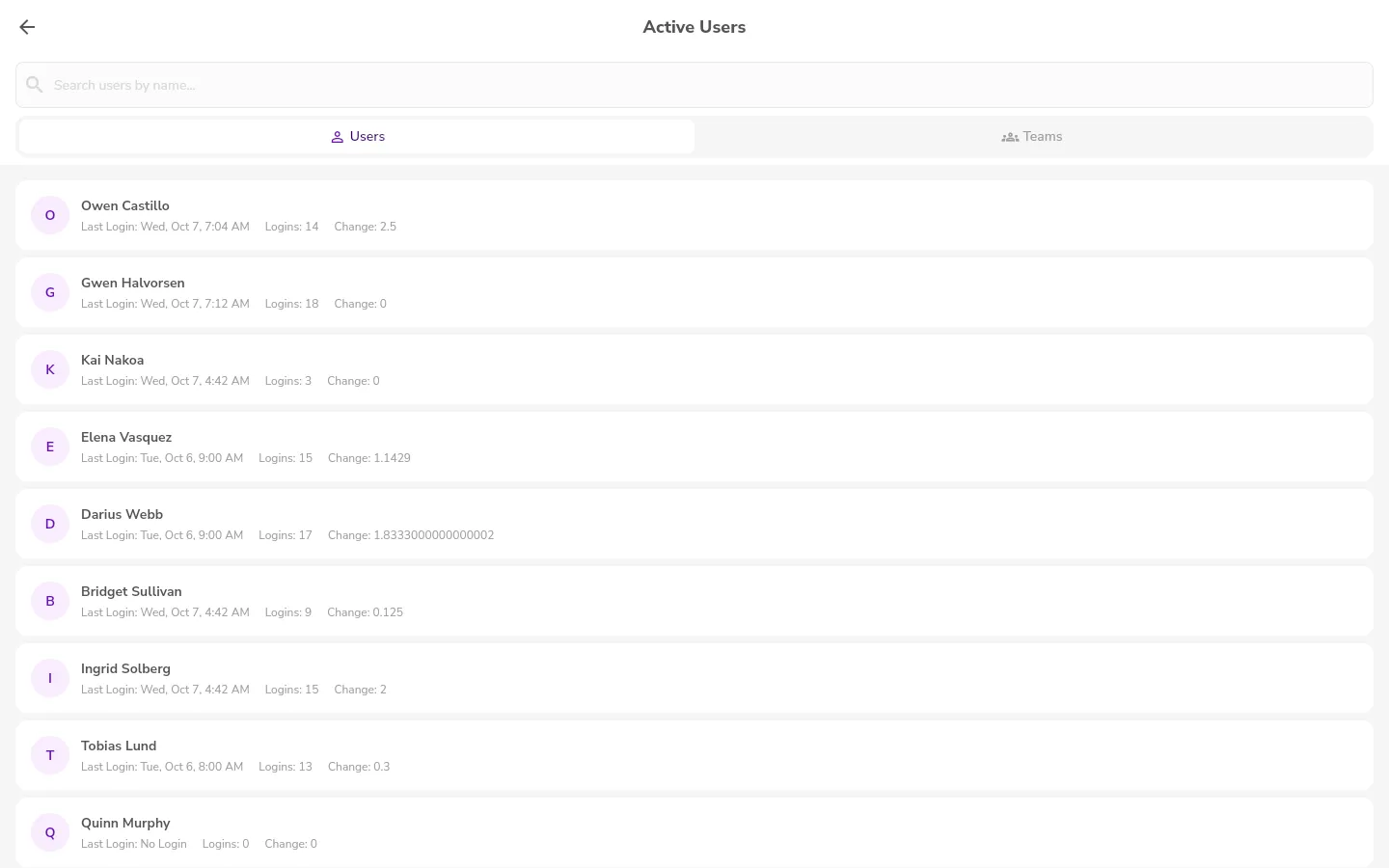Select the Bridget Sullivan name
Image resolution: width=1389 pixels, height=868 pixels.
tap(131, 591)
